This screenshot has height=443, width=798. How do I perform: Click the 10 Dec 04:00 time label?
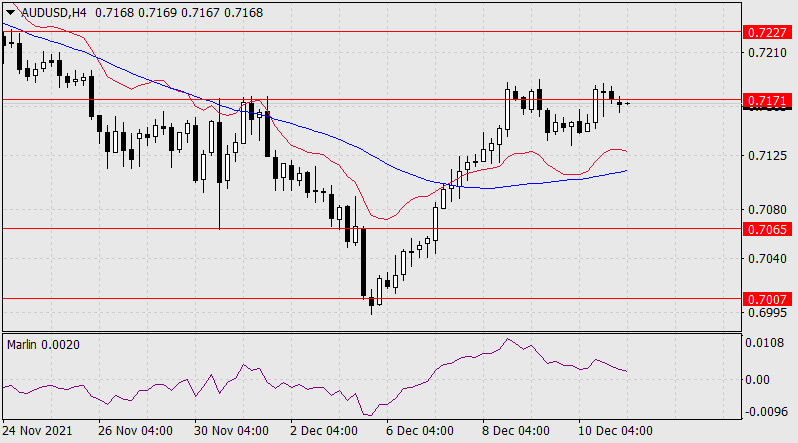pos(615,431)
